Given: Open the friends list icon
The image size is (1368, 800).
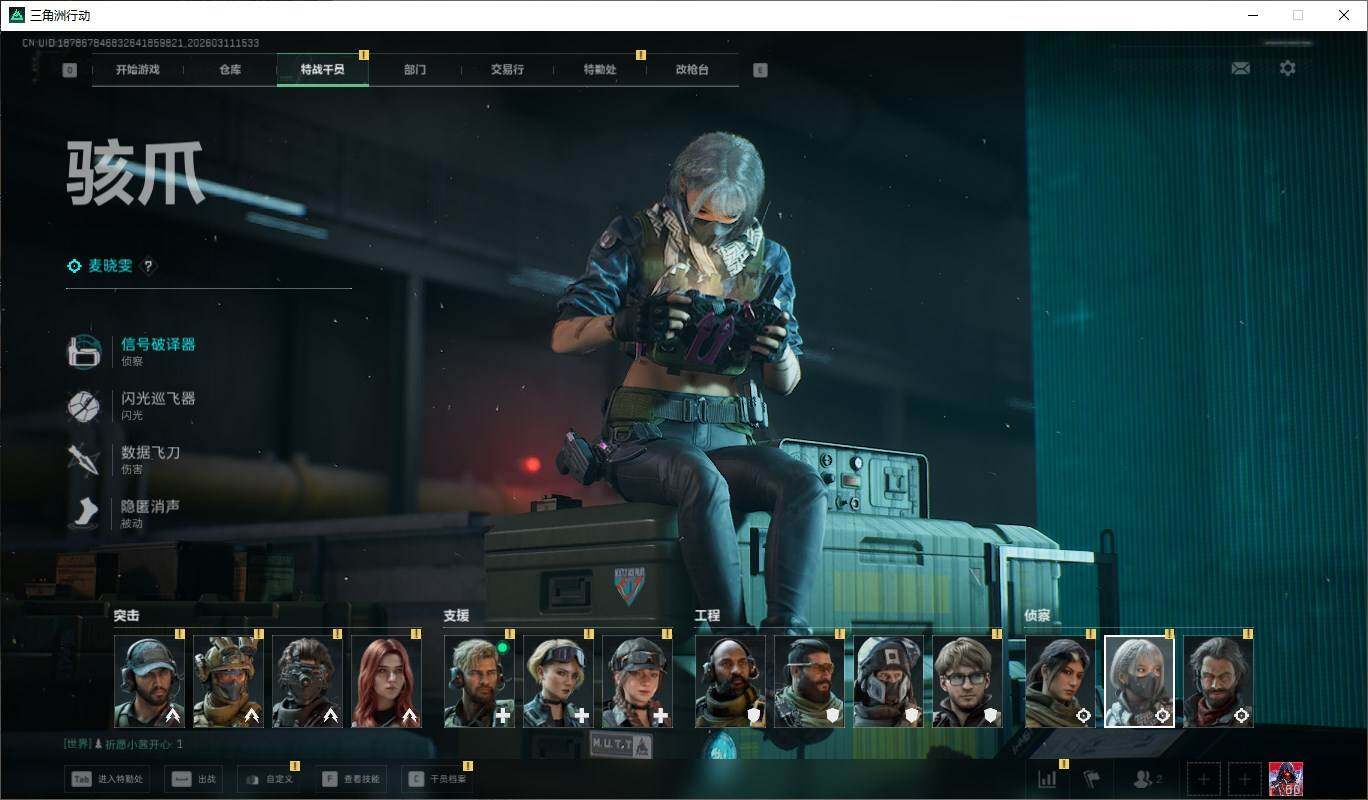Looking at the screenshot, I should tap(1146, 779).
